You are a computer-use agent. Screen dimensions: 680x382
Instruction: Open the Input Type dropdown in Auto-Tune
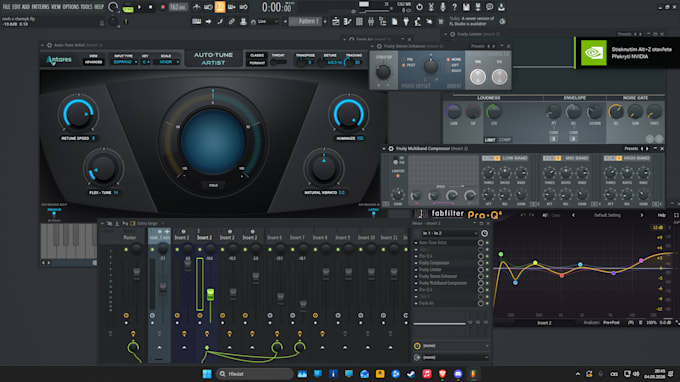pos(125,62)
